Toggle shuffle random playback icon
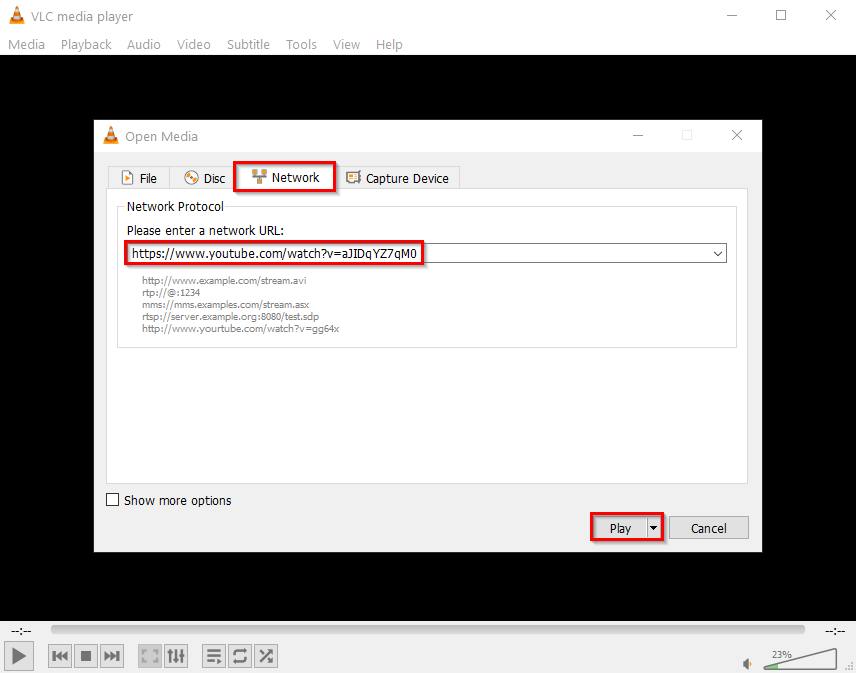This screenshot has width=856, height=673. (x=266, y=656)
